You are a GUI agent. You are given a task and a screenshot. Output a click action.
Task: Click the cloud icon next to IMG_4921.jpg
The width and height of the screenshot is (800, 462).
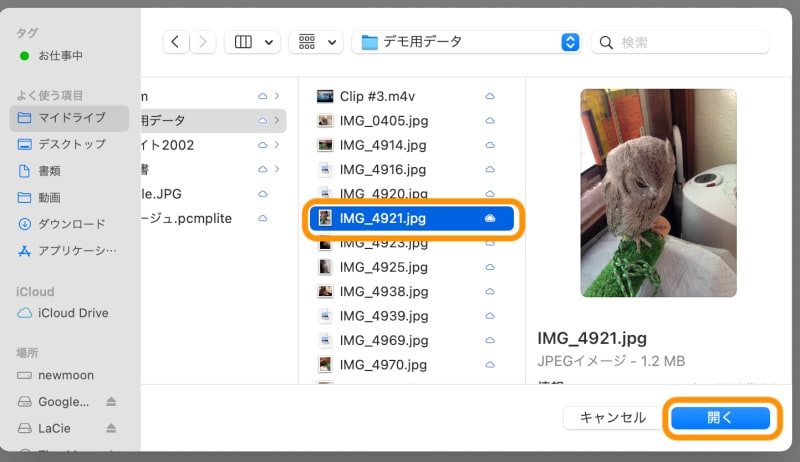tap(490, 218)
